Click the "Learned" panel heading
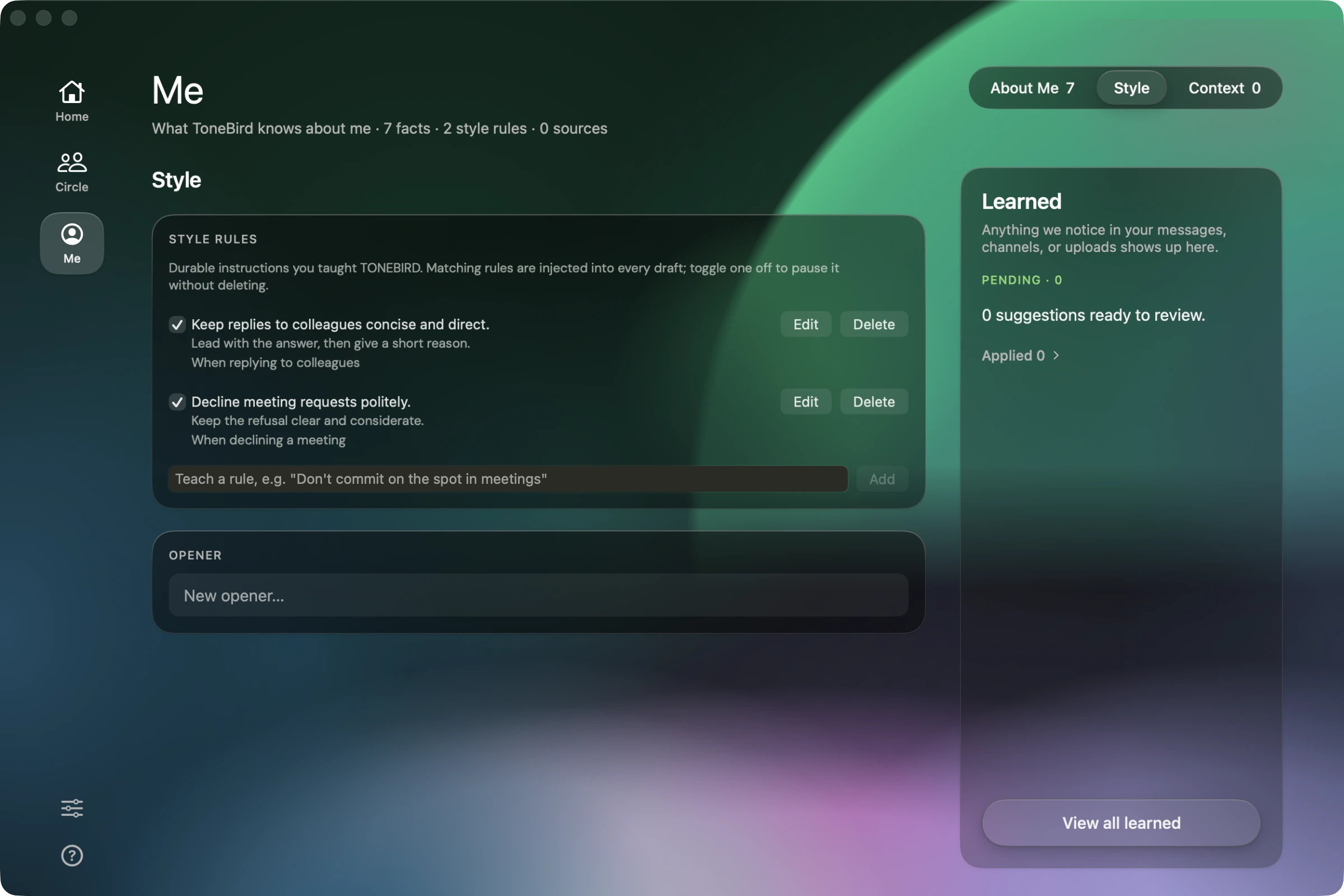 pyautogui.click(x=1021, y=201)
